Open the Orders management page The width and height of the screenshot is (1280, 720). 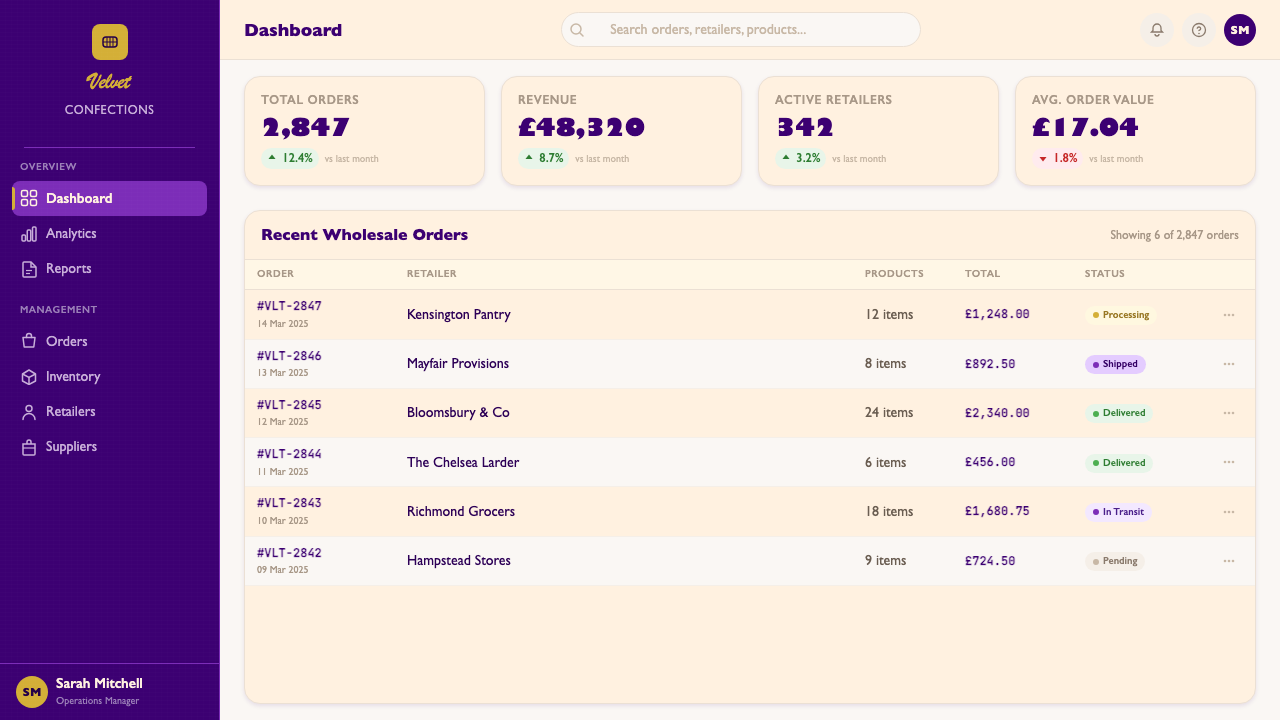tap(109, 341)
